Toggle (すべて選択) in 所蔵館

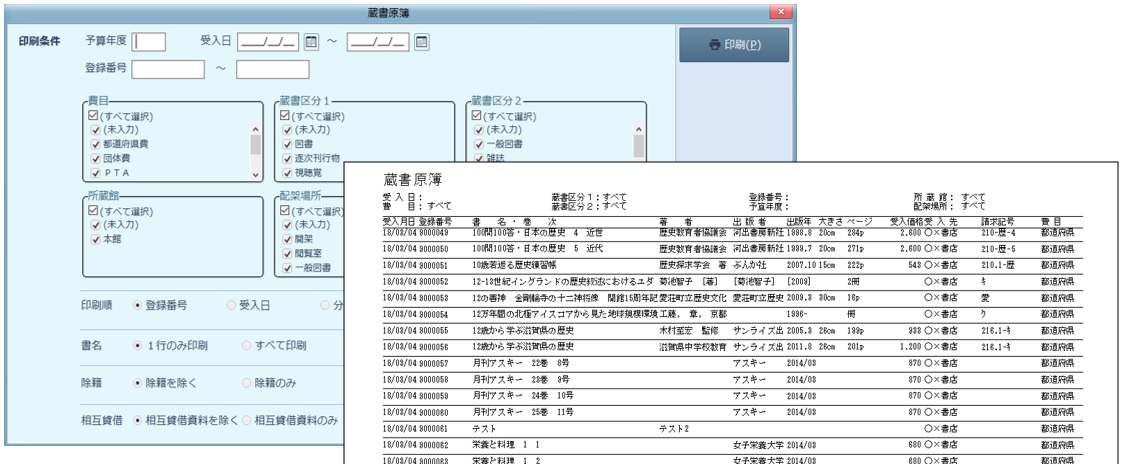point(93,211)
